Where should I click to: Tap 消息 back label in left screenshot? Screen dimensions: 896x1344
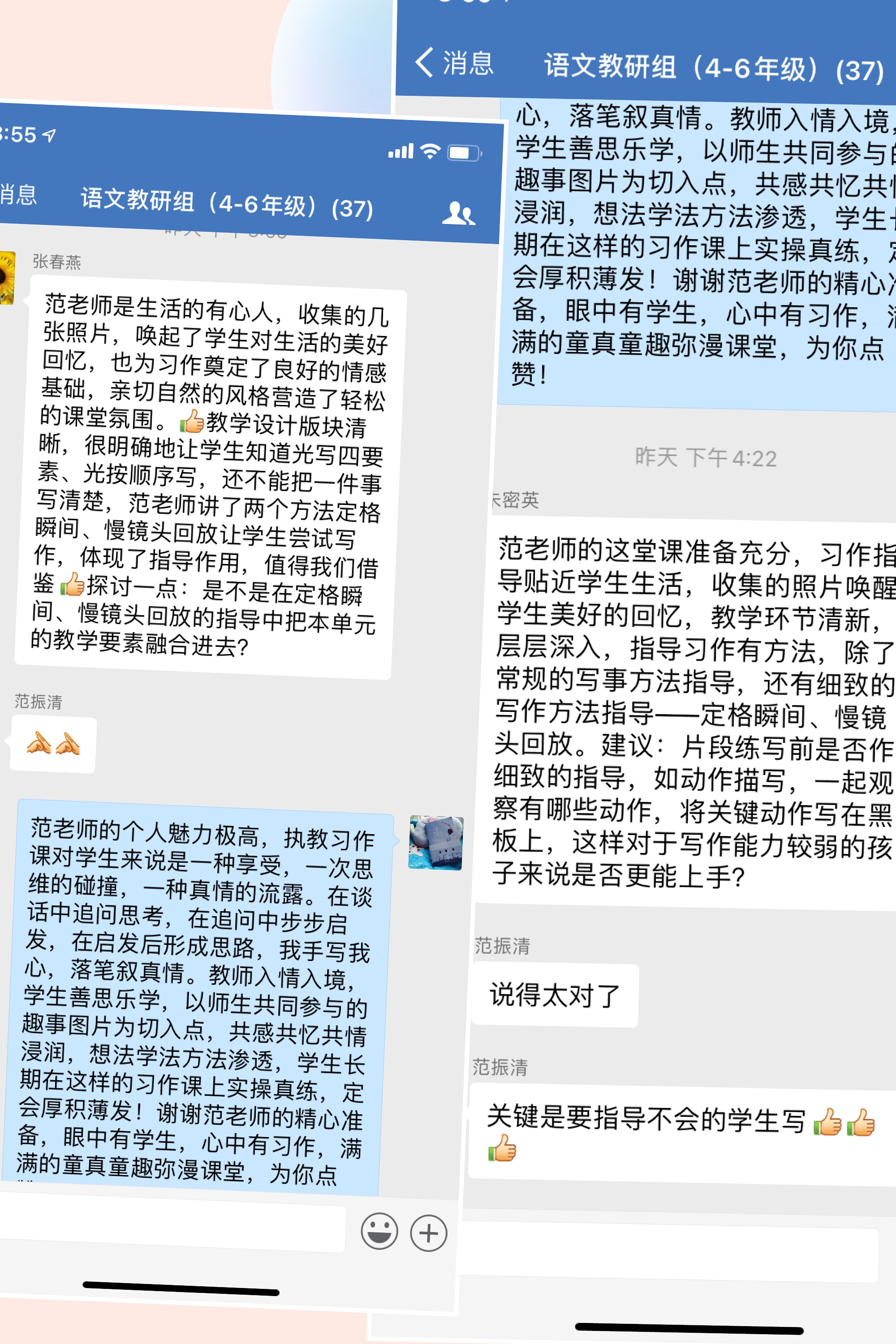18,194
